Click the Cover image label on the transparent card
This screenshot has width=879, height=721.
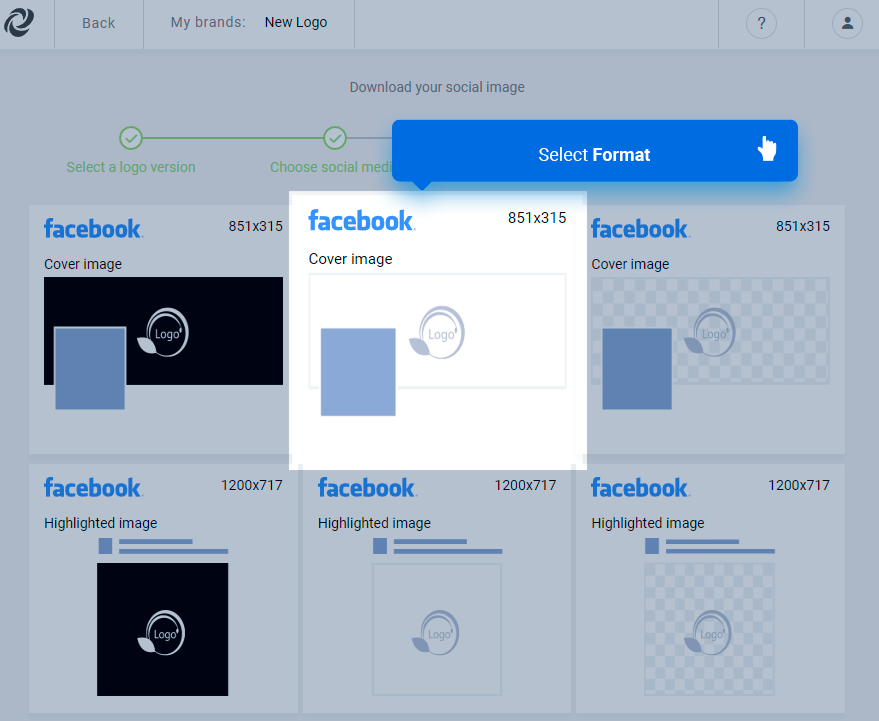[x=630, y=264]
